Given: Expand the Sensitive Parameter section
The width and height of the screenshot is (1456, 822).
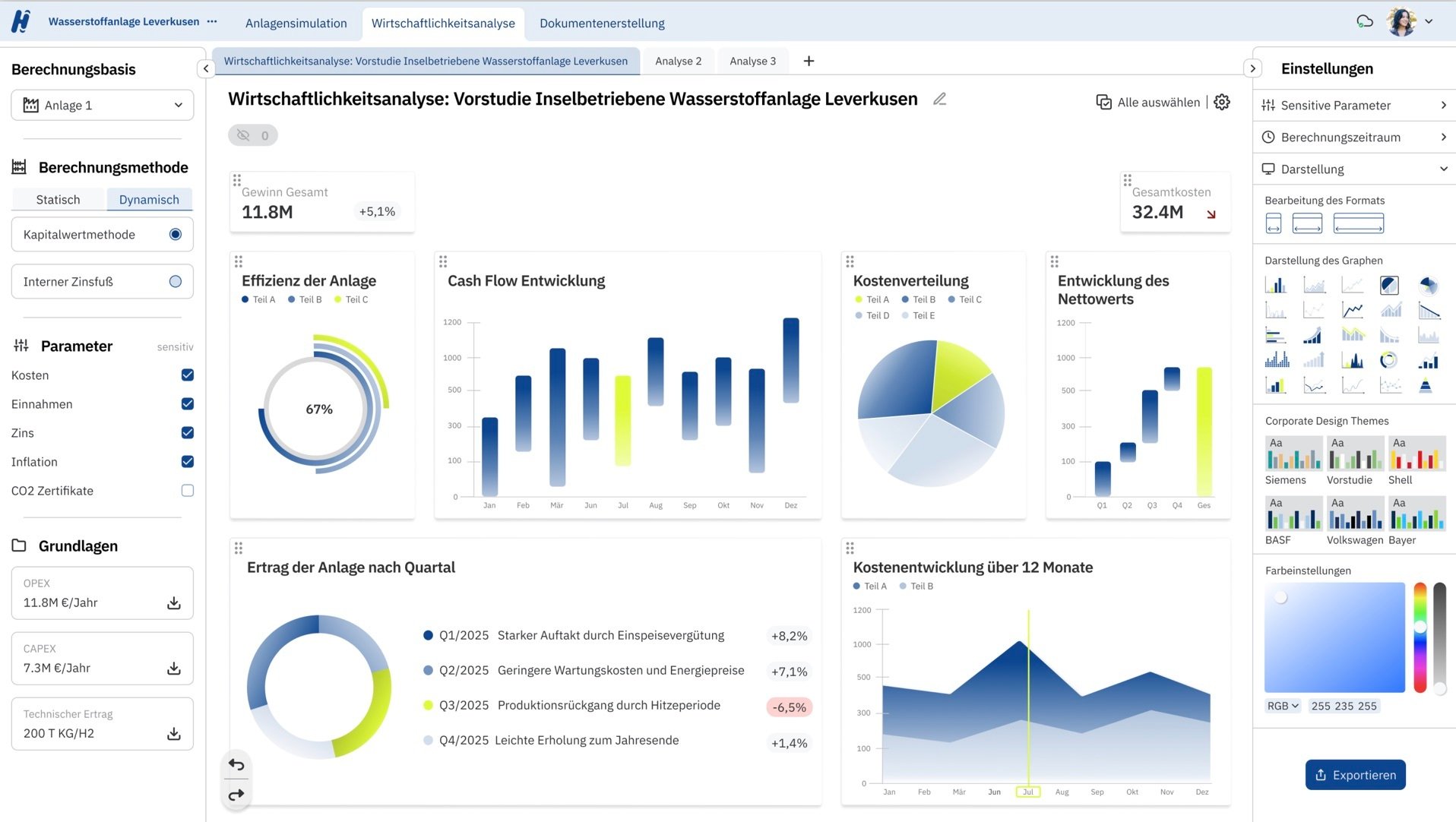Looking at the screenshot, I should [1354, 106].
